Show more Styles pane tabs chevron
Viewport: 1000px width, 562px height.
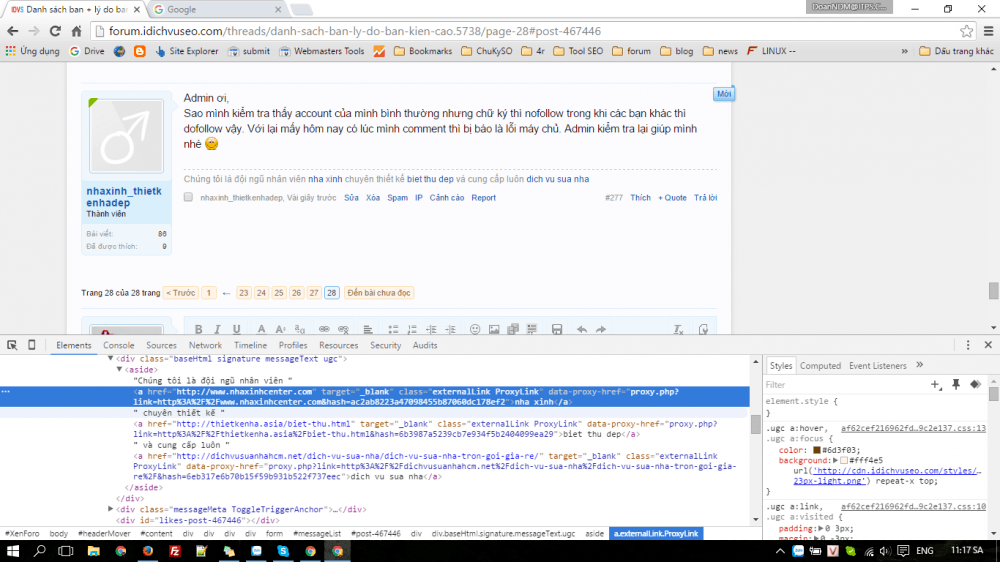click(x=920, y=366)
